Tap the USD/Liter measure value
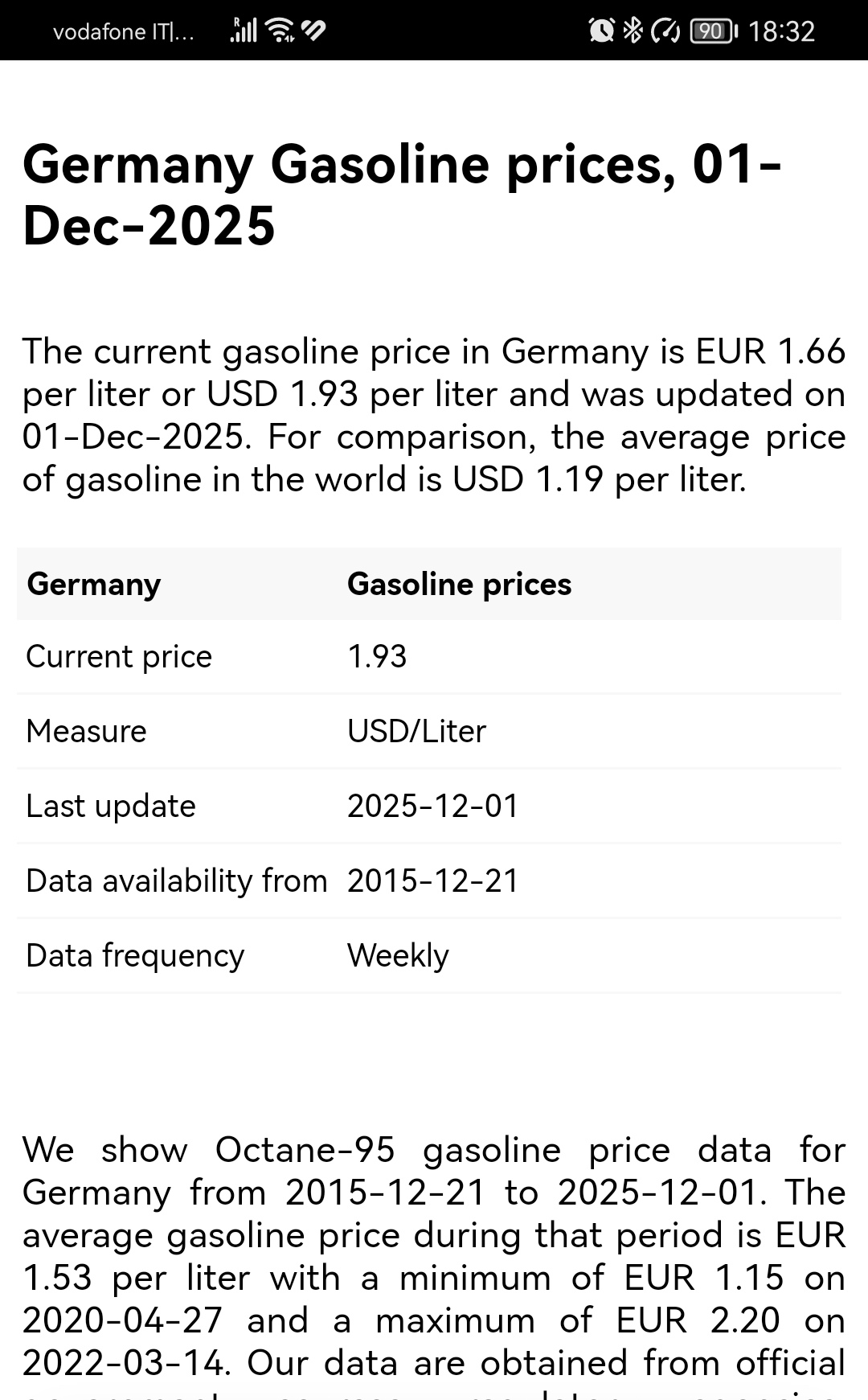The width and height of the screenshot is (868, 1400). [x=416, y=732]
